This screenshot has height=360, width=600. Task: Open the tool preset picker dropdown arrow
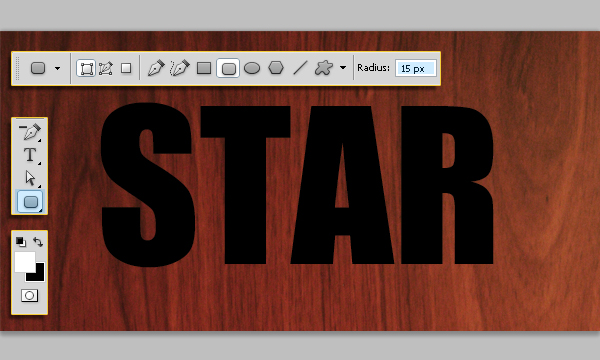57,68
